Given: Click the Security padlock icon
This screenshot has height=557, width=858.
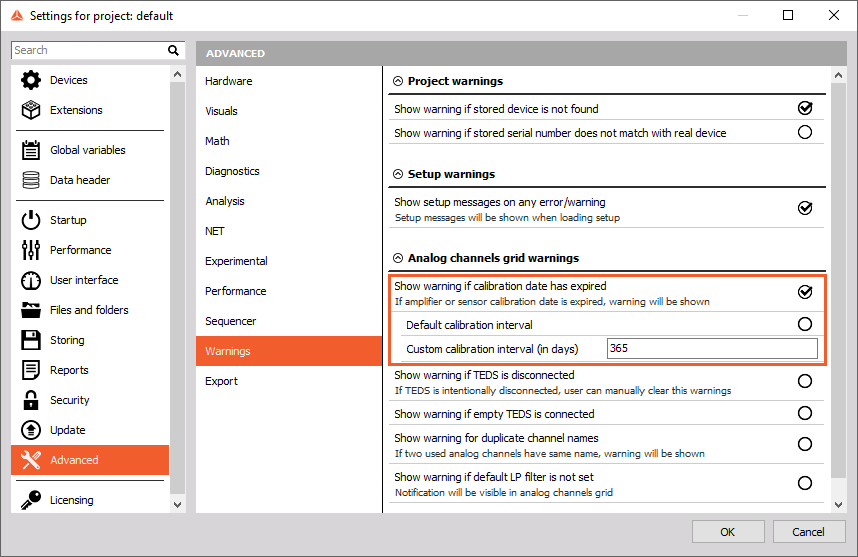Looking at the screenshot, I should pos(31,400).
